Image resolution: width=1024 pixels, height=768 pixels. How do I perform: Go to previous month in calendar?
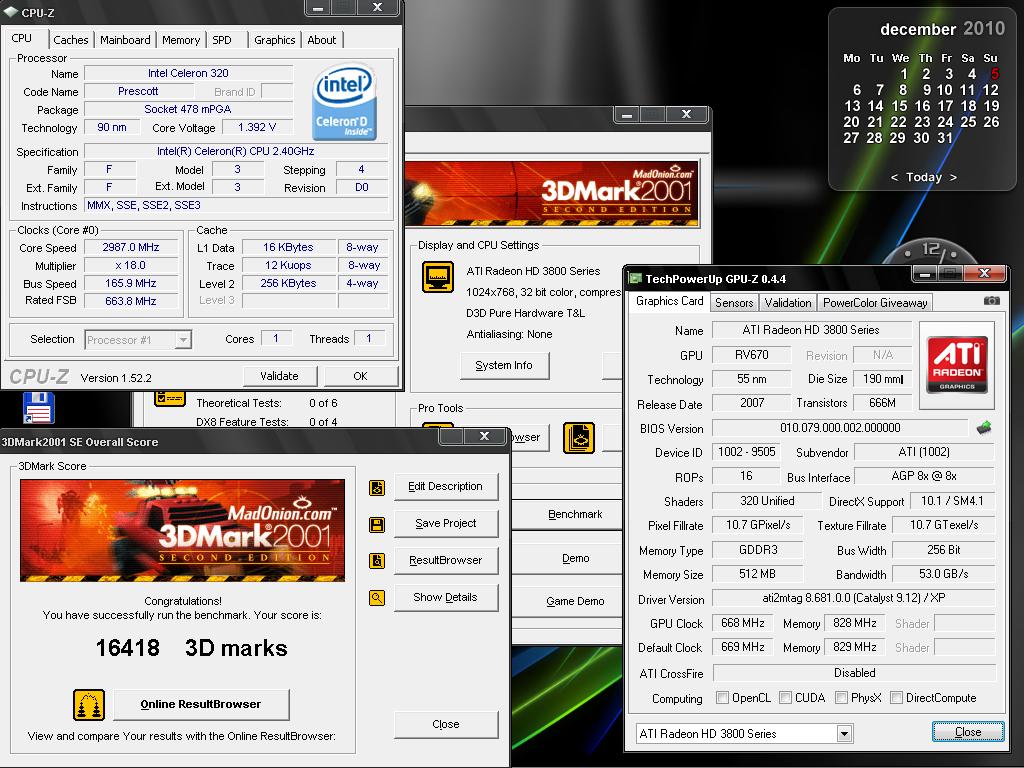tap(894, 178)
